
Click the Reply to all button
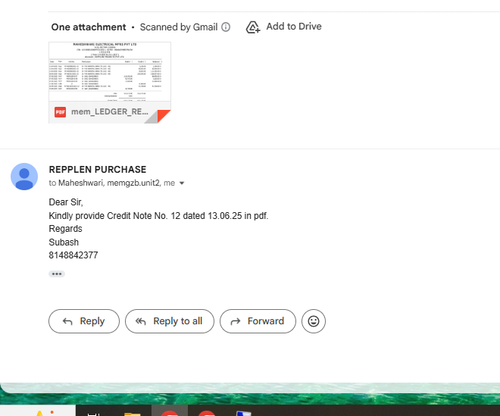click(x=170, y=321)
